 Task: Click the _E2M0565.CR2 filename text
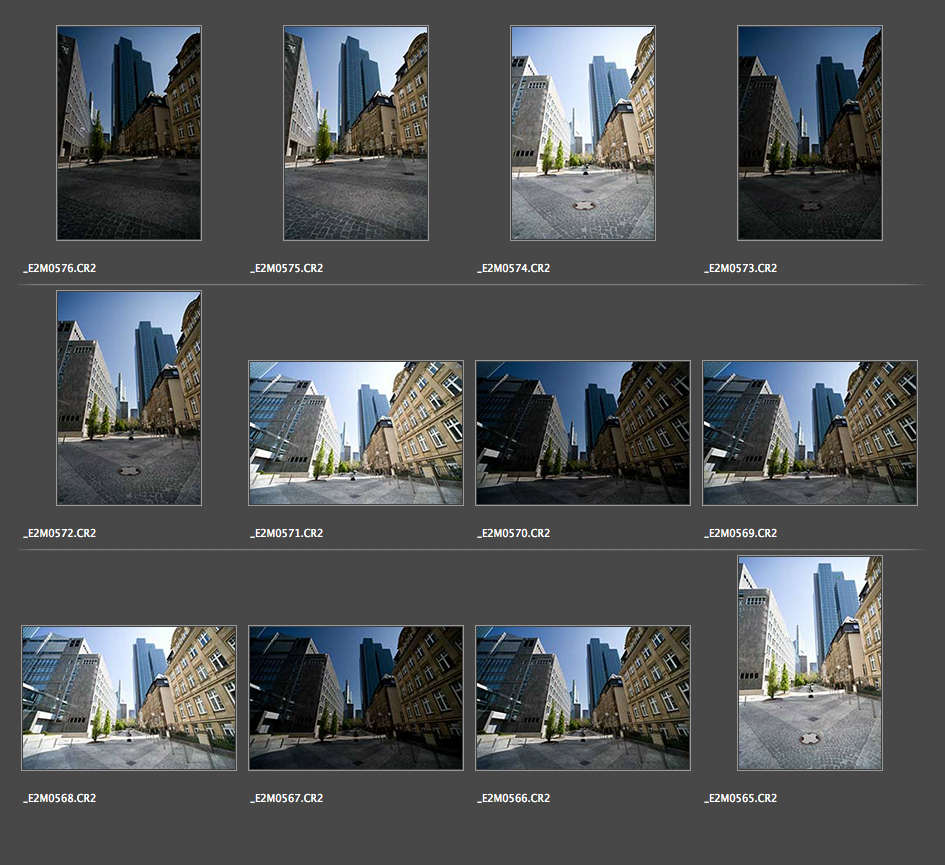[741, 798]
